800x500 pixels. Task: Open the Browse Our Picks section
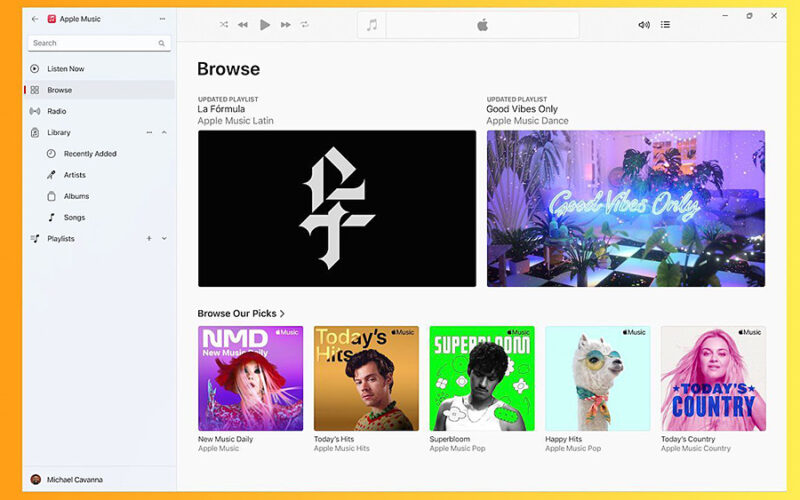(241, 313)
